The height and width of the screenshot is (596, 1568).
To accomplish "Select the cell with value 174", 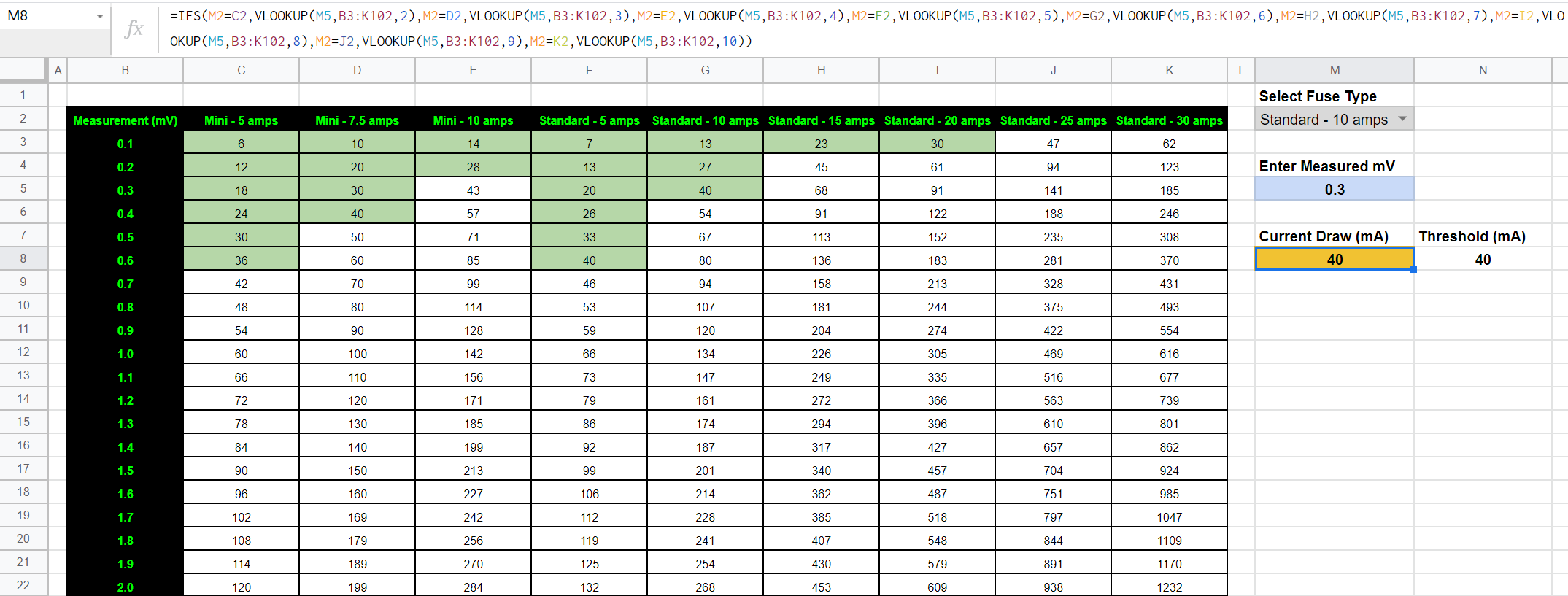I will (705, 424).
